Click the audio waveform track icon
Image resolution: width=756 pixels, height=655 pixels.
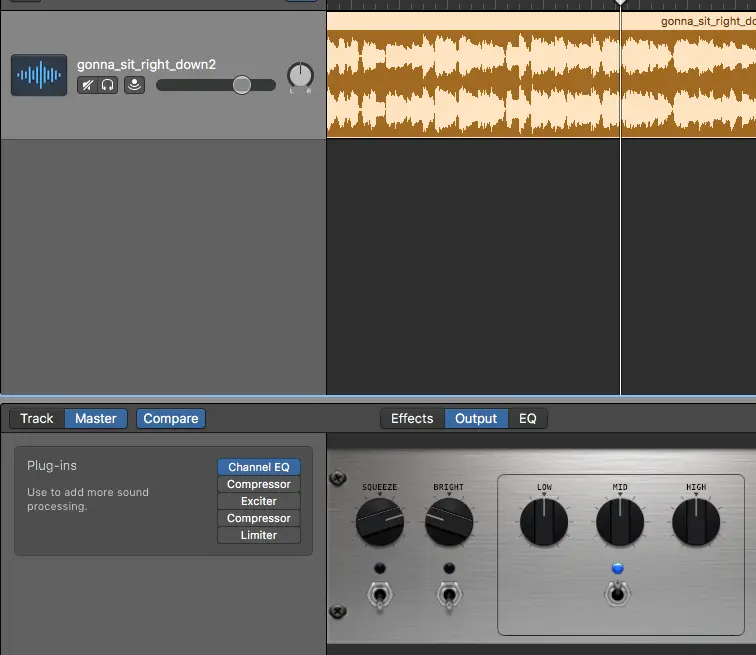click(39, 75)
